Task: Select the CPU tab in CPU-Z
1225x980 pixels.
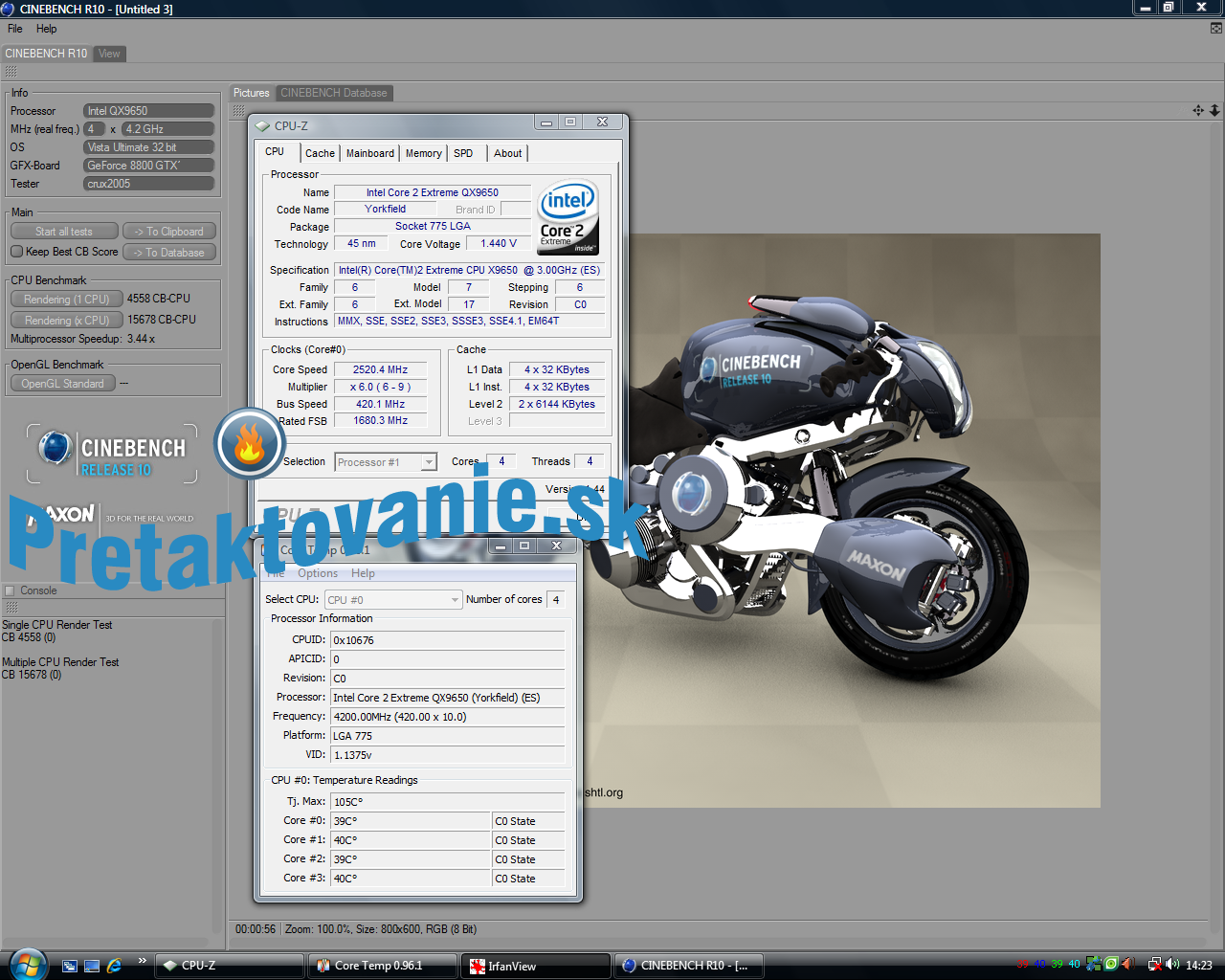Action: 276,152
